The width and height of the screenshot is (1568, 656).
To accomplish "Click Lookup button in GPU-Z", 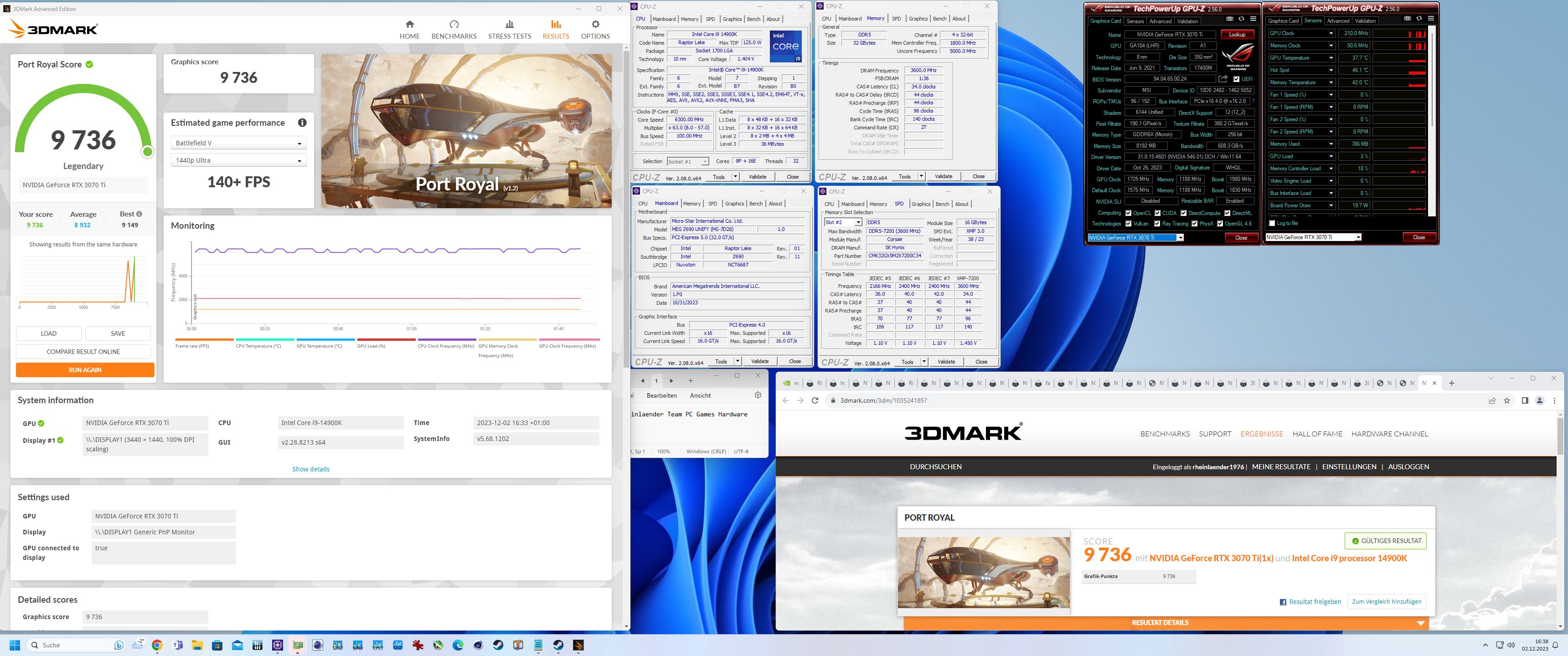I will 1237,35.
